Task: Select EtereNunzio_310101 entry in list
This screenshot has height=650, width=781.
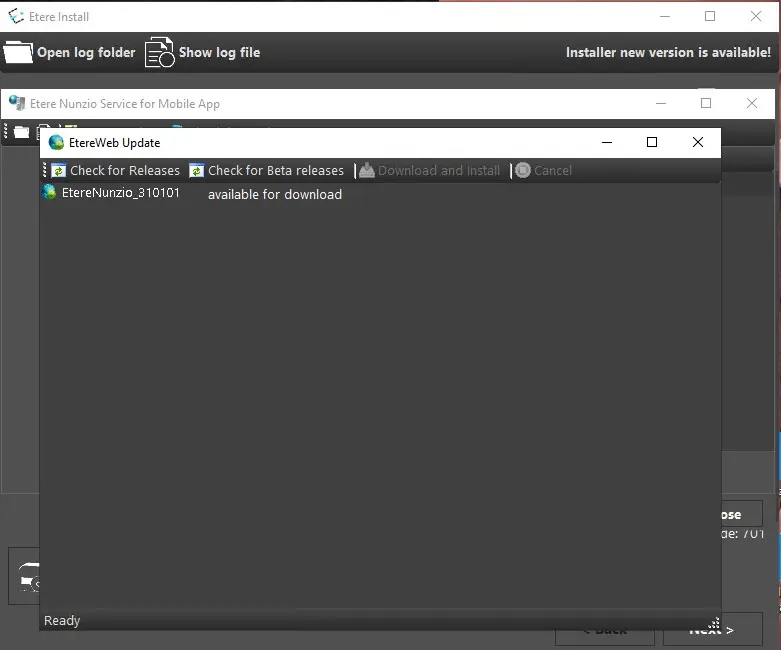Action: click(111, 193)
